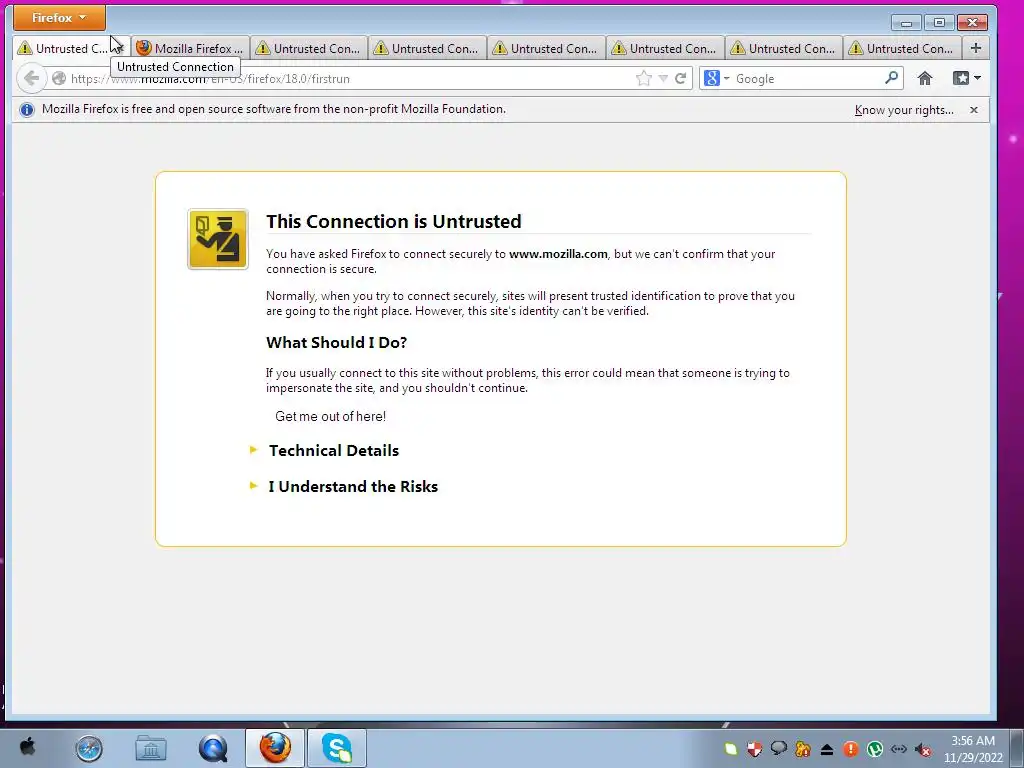1024x768 pixels.
Task: Click the www.mozilla.com bold text
Action: pos(558,254)
